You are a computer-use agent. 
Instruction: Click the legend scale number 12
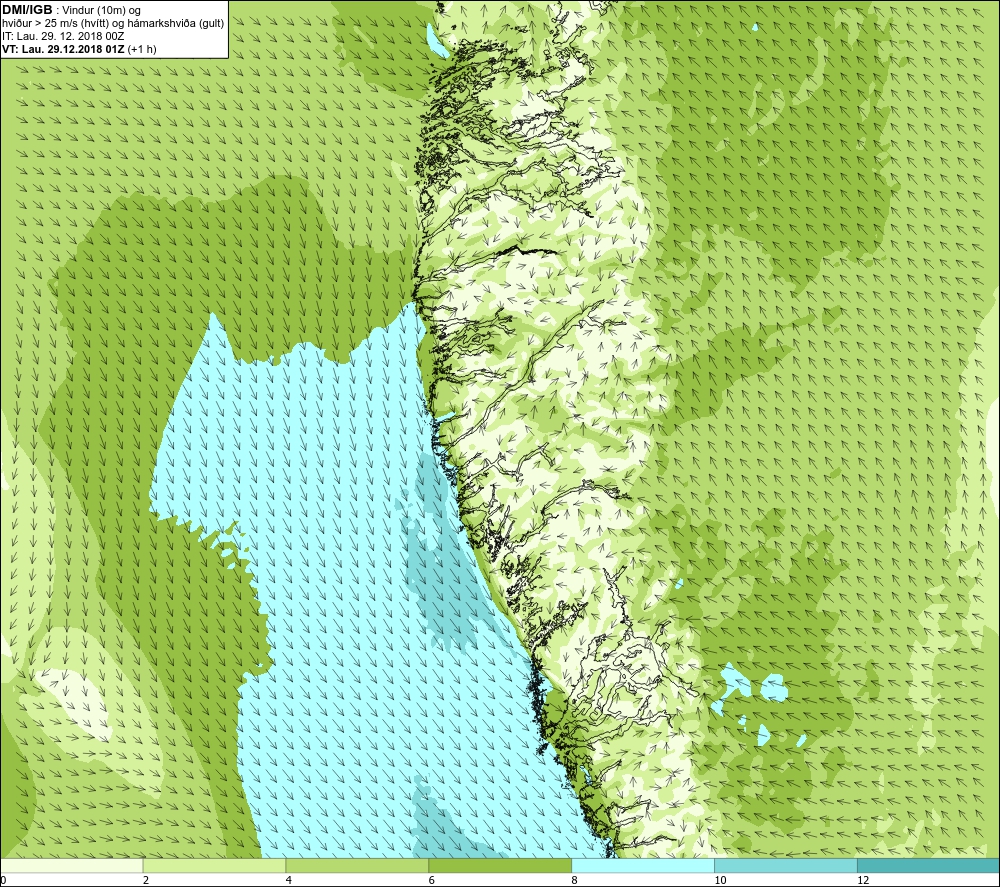(863, 880)
